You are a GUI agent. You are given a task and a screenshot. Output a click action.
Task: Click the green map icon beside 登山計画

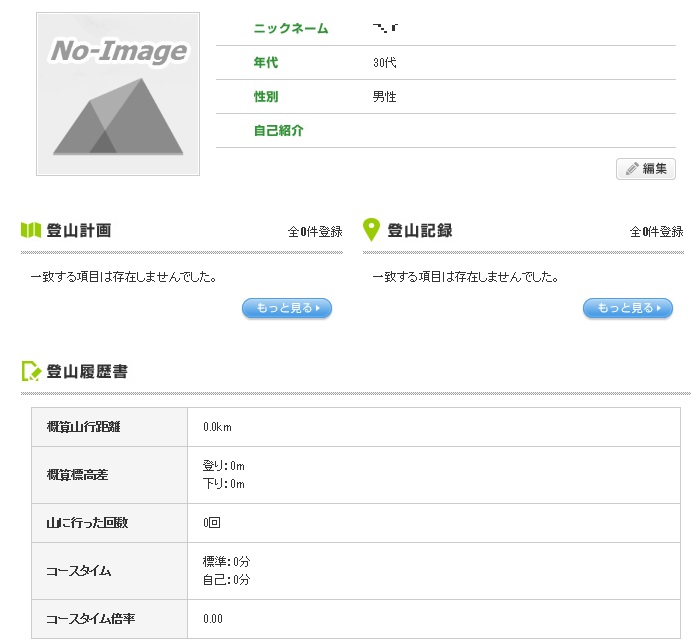(31, 230)
